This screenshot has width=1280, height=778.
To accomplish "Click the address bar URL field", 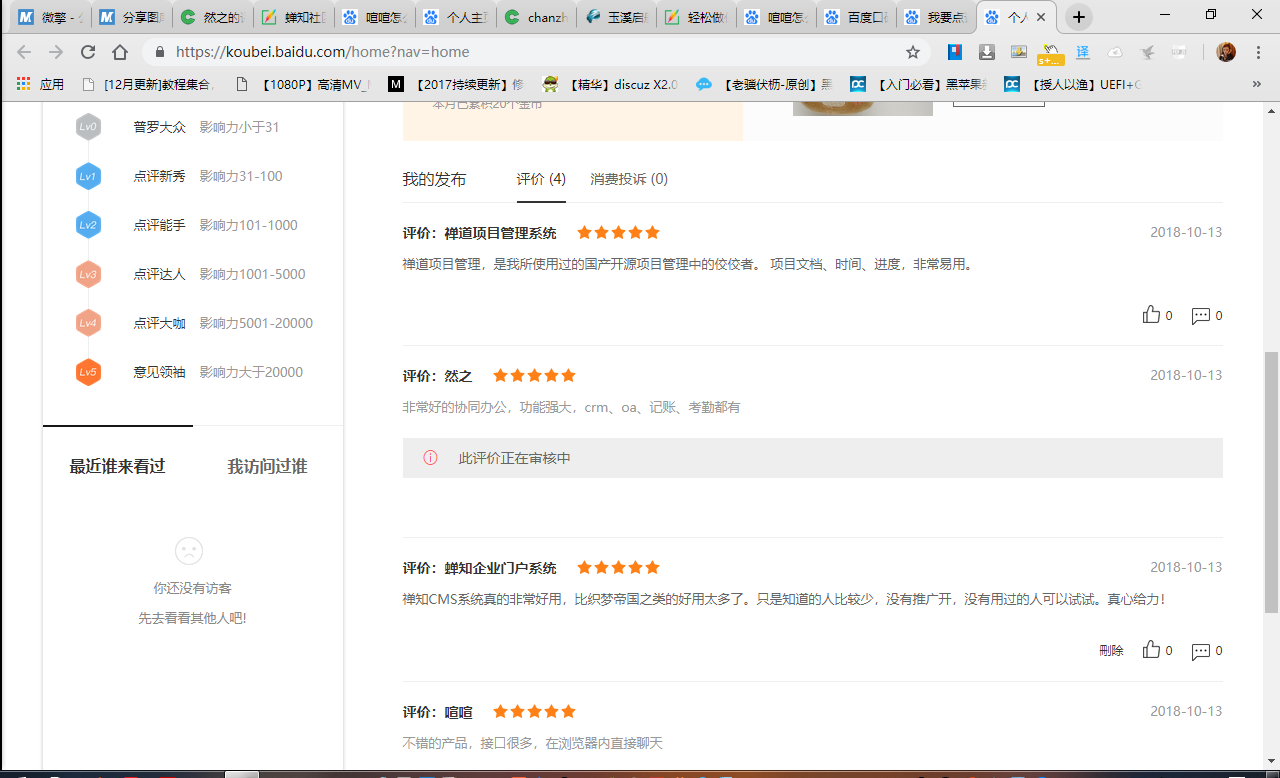I will tap(535, 52).
